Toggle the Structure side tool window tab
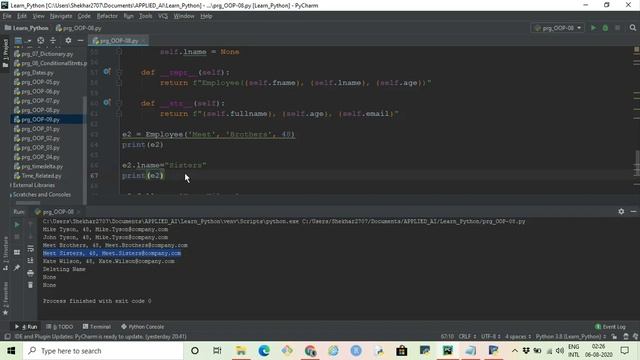The height and width of the screenshot is (360, 640). point(5,254)
